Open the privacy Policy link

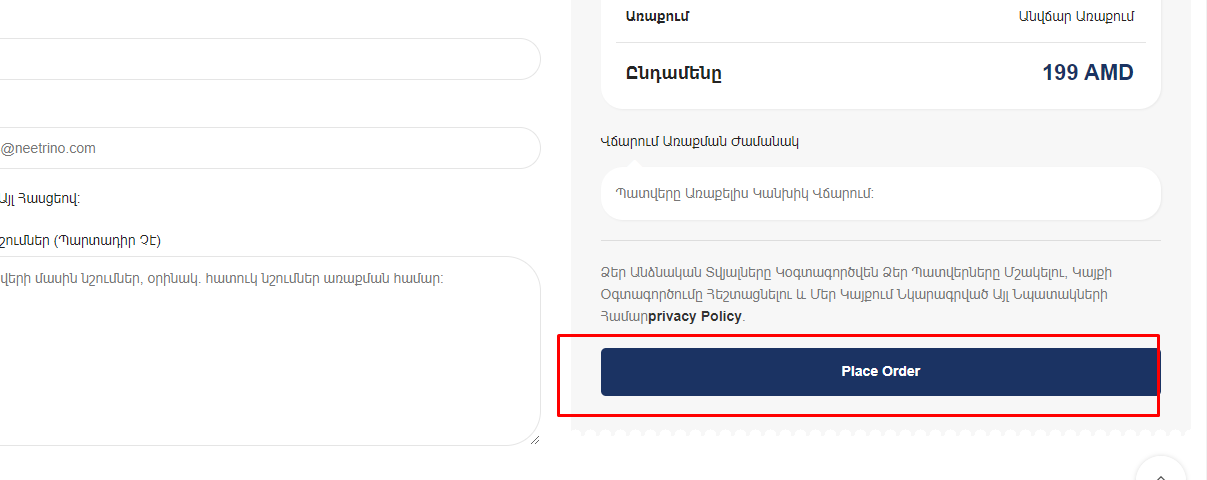695,316
